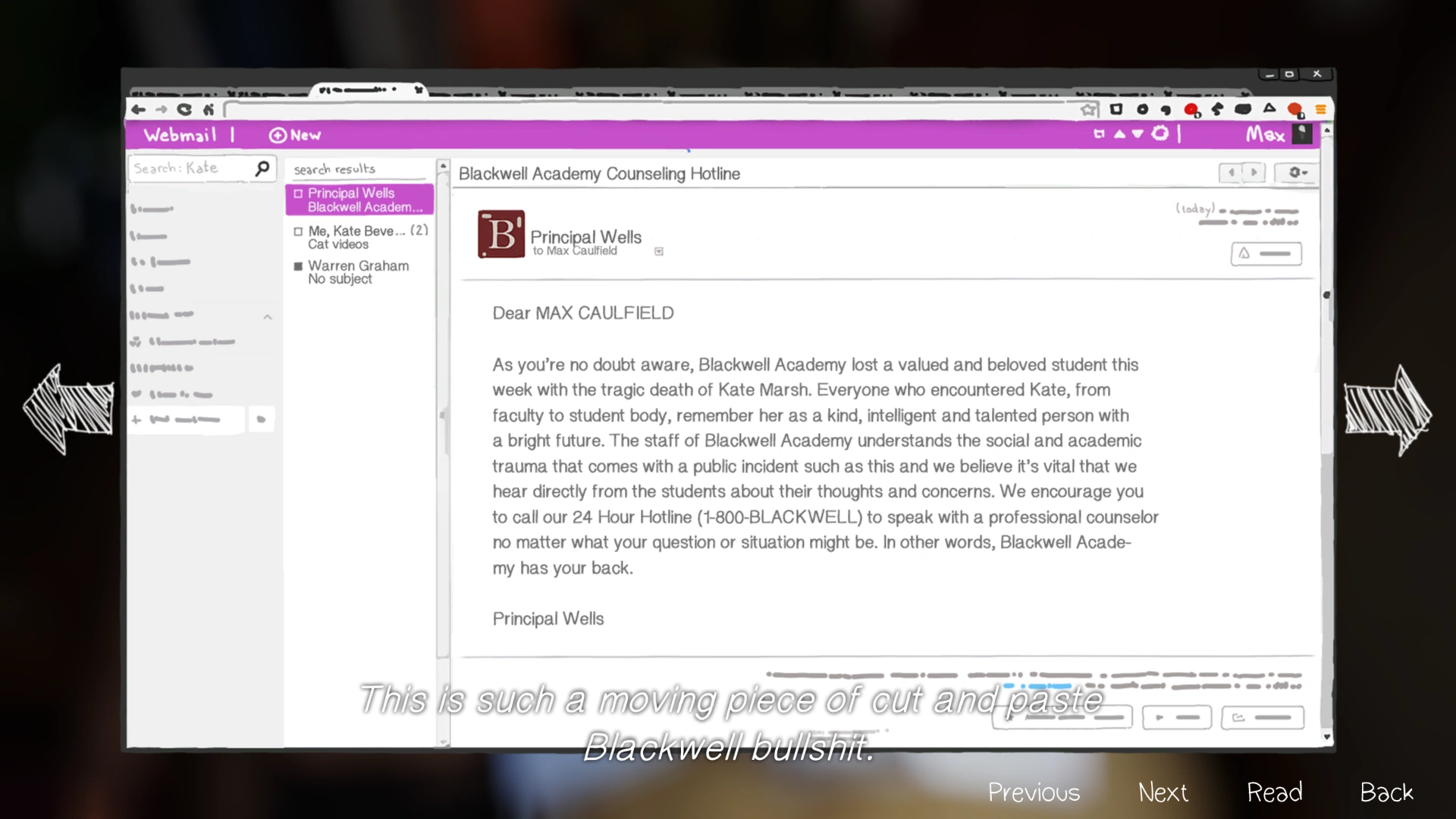The width and height of the screenshot is (1456, 819).
Task: Expand recipient details under Principal Wells
Action: 658,252
